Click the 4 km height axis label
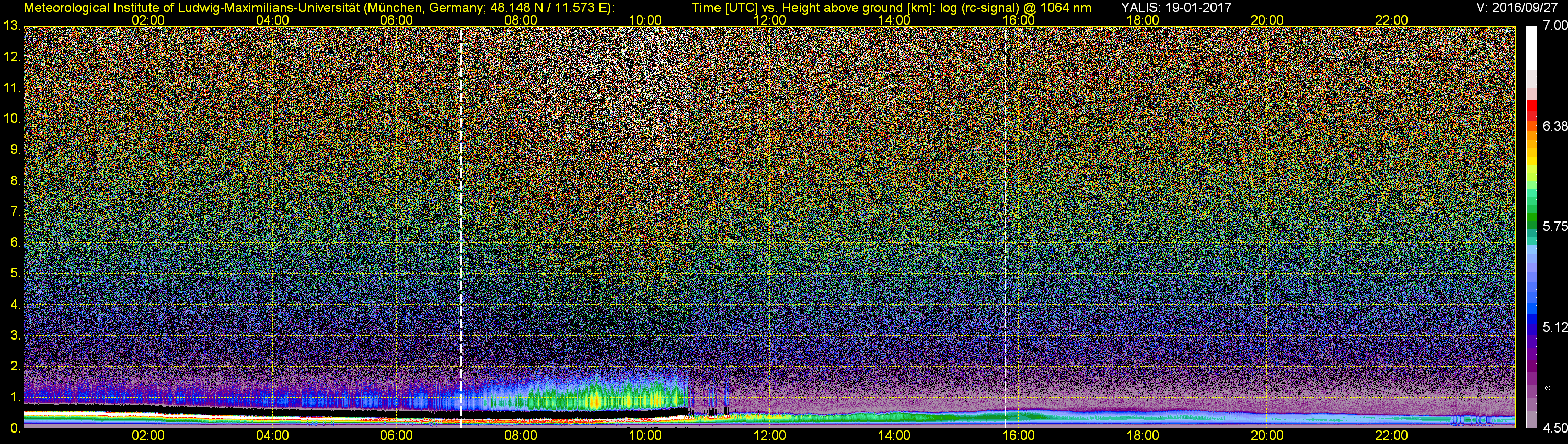 [x=15, y=304]
